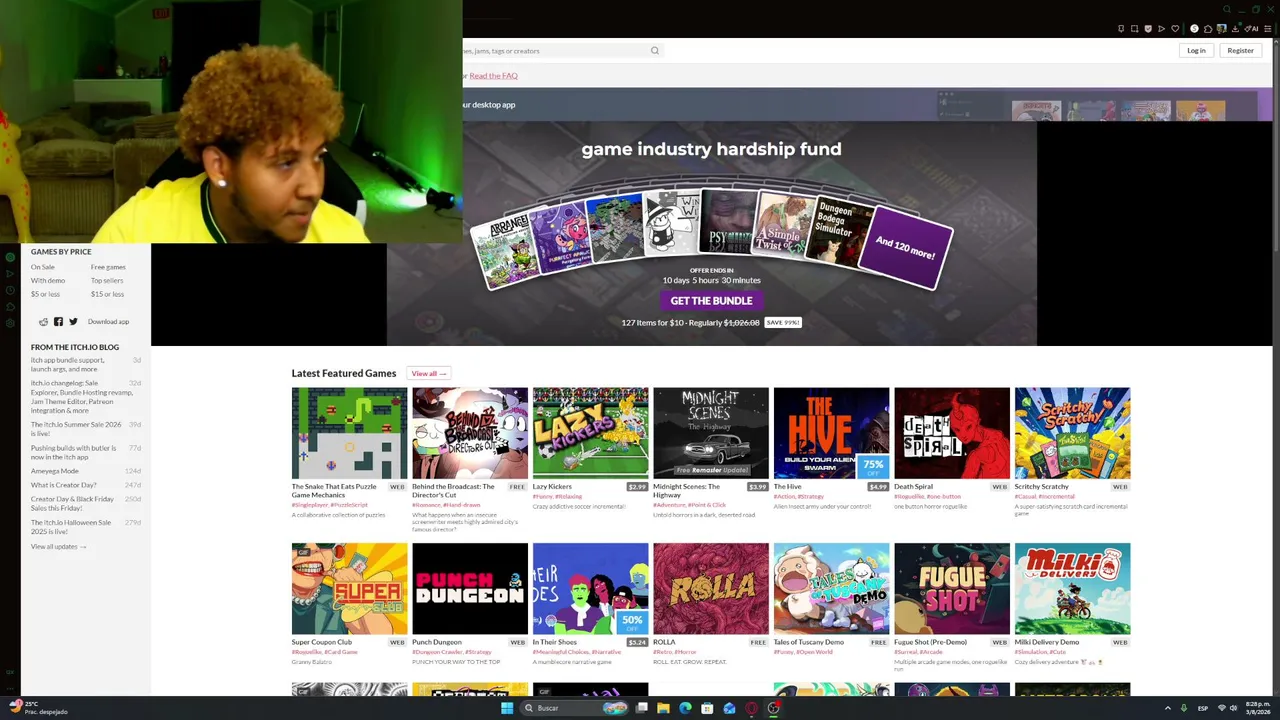Open the In Their Shoes game thumbnail
The height and width of the screenshot is (720, 1280).
click(590, 589)
